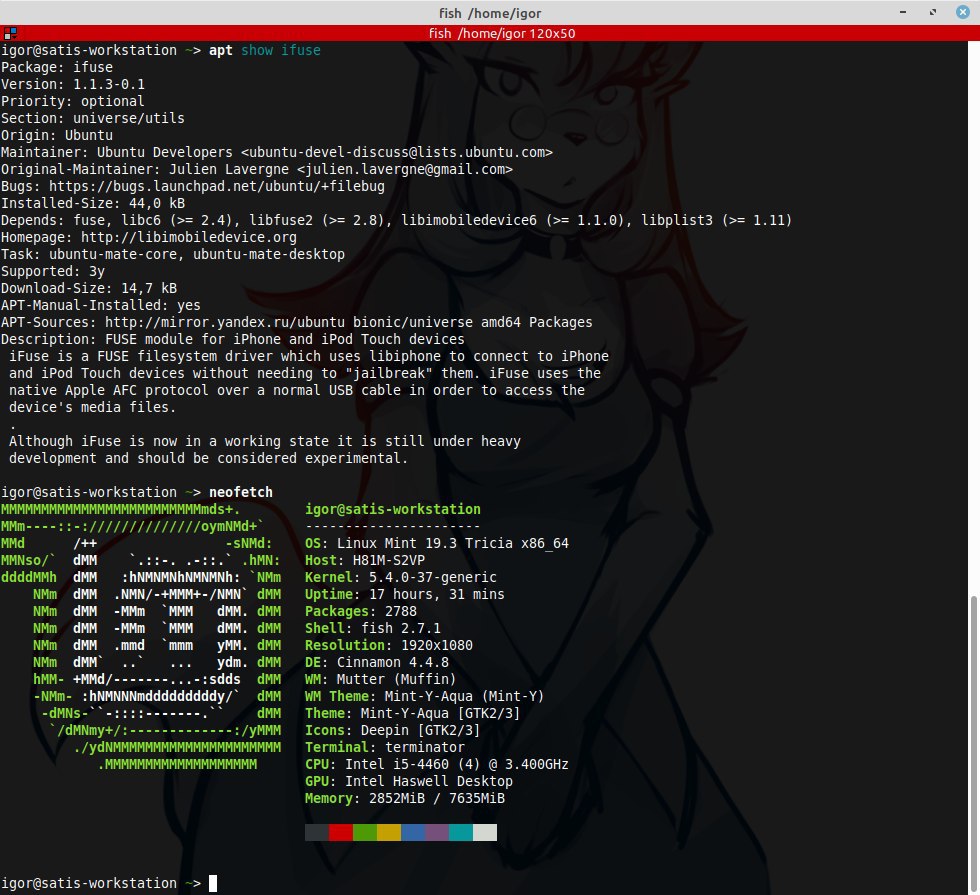Click the vertical scrollbar thumb
This screenshot has width=980, height=895.
pyautogui.click(x=973, y=744)
